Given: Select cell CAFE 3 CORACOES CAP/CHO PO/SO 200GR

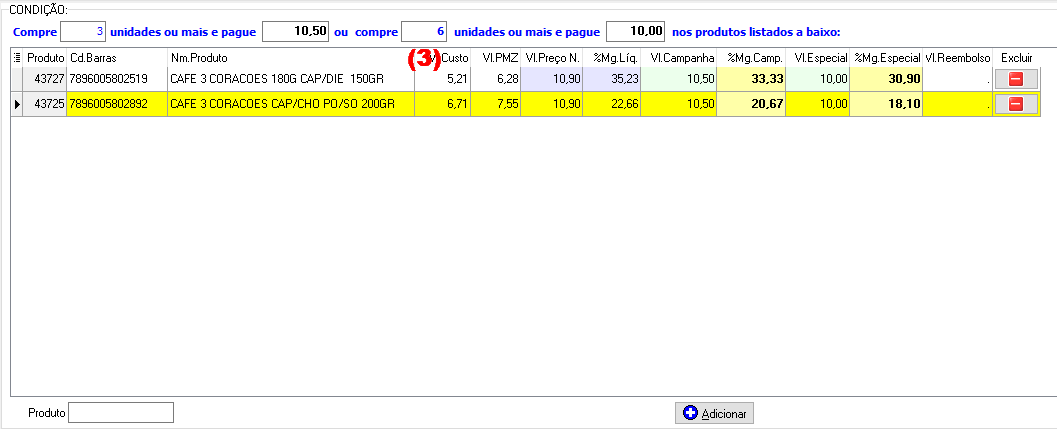Looking at the screenshot, I should [291, 104].
